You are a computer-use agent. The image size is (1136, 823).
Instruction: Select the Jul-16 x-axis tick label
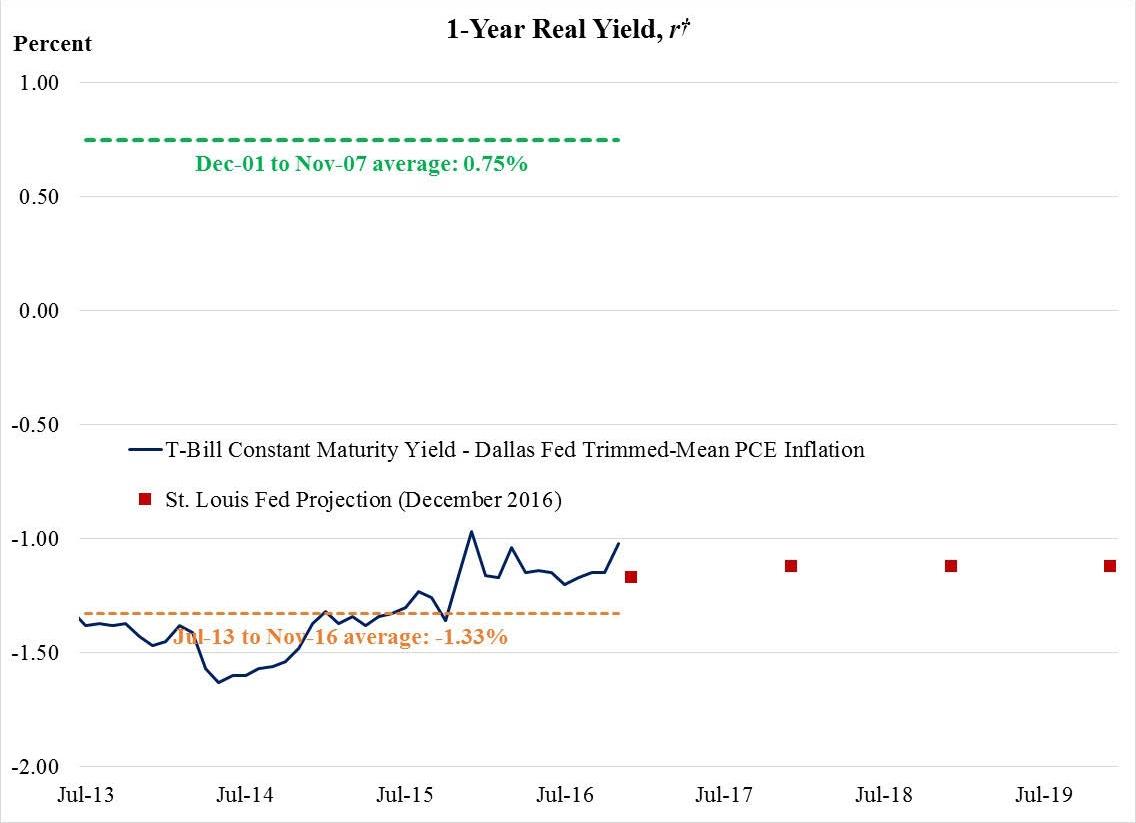[565, 796]
